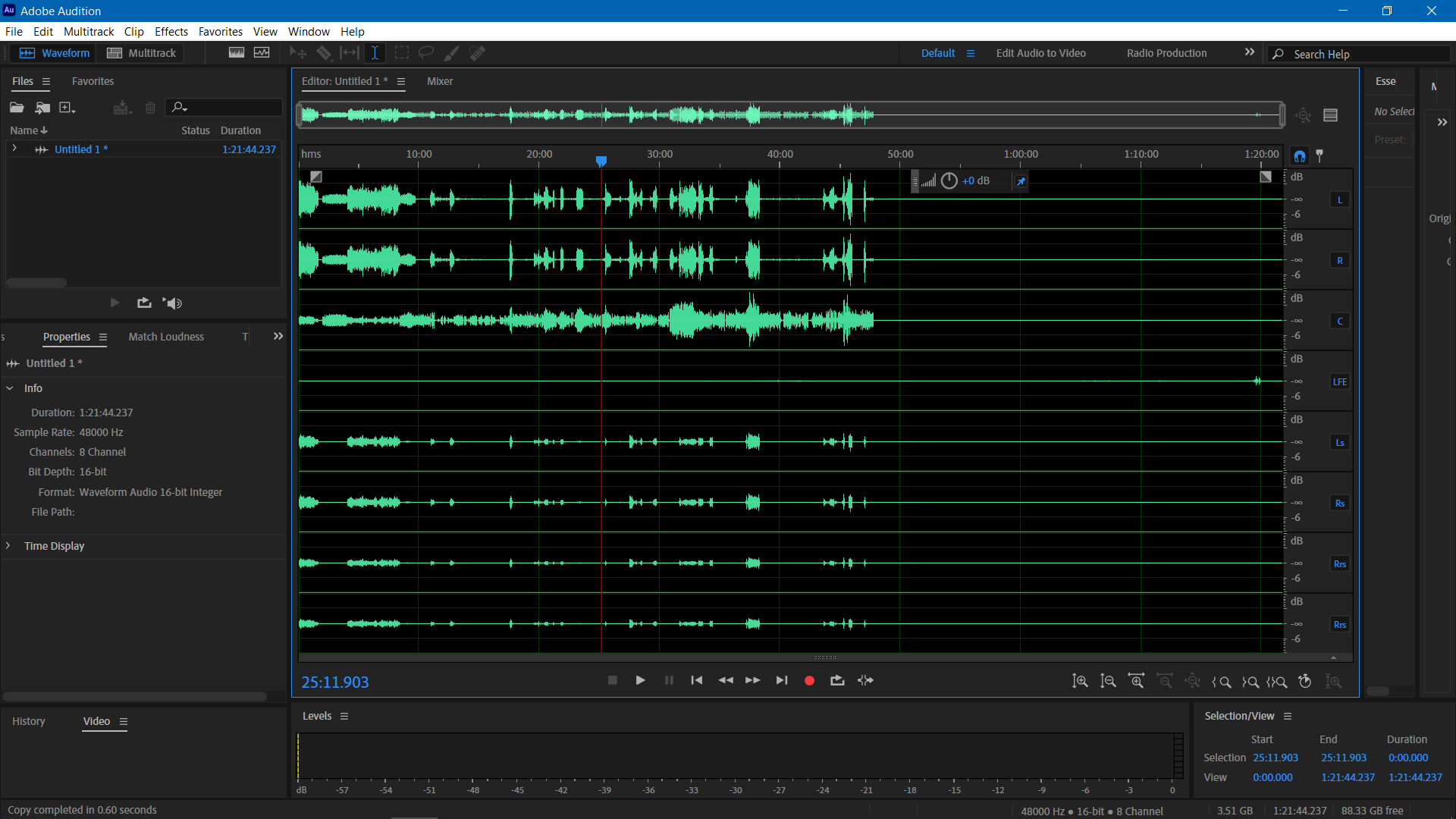Click the playhead marker on the timeline
1456x819 pixels.
coord(601,162)
